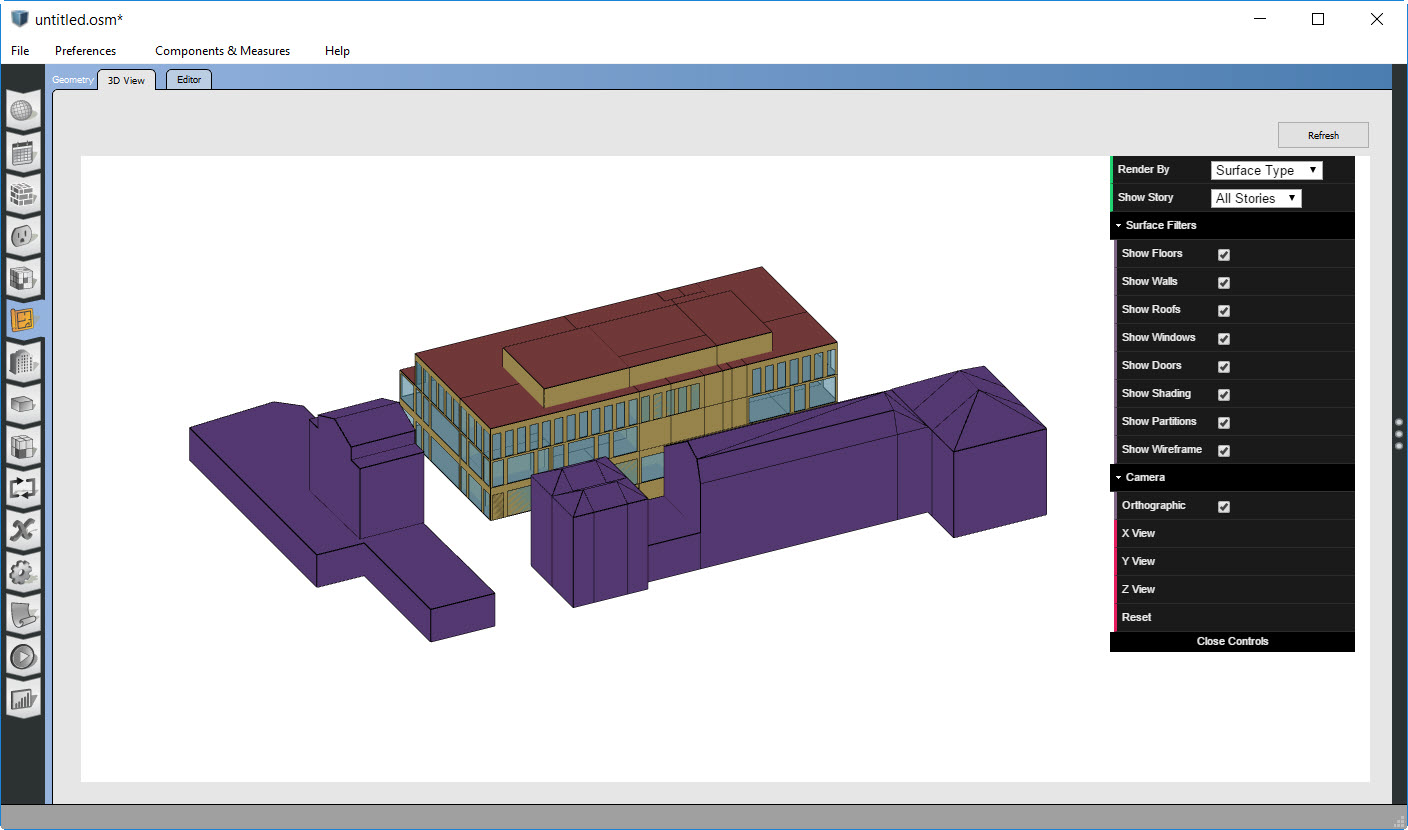The image size is (1408, 830).
Task: Disable the Show Windows checkbox
Action: pyautogui.click(x=1223, y=338)
